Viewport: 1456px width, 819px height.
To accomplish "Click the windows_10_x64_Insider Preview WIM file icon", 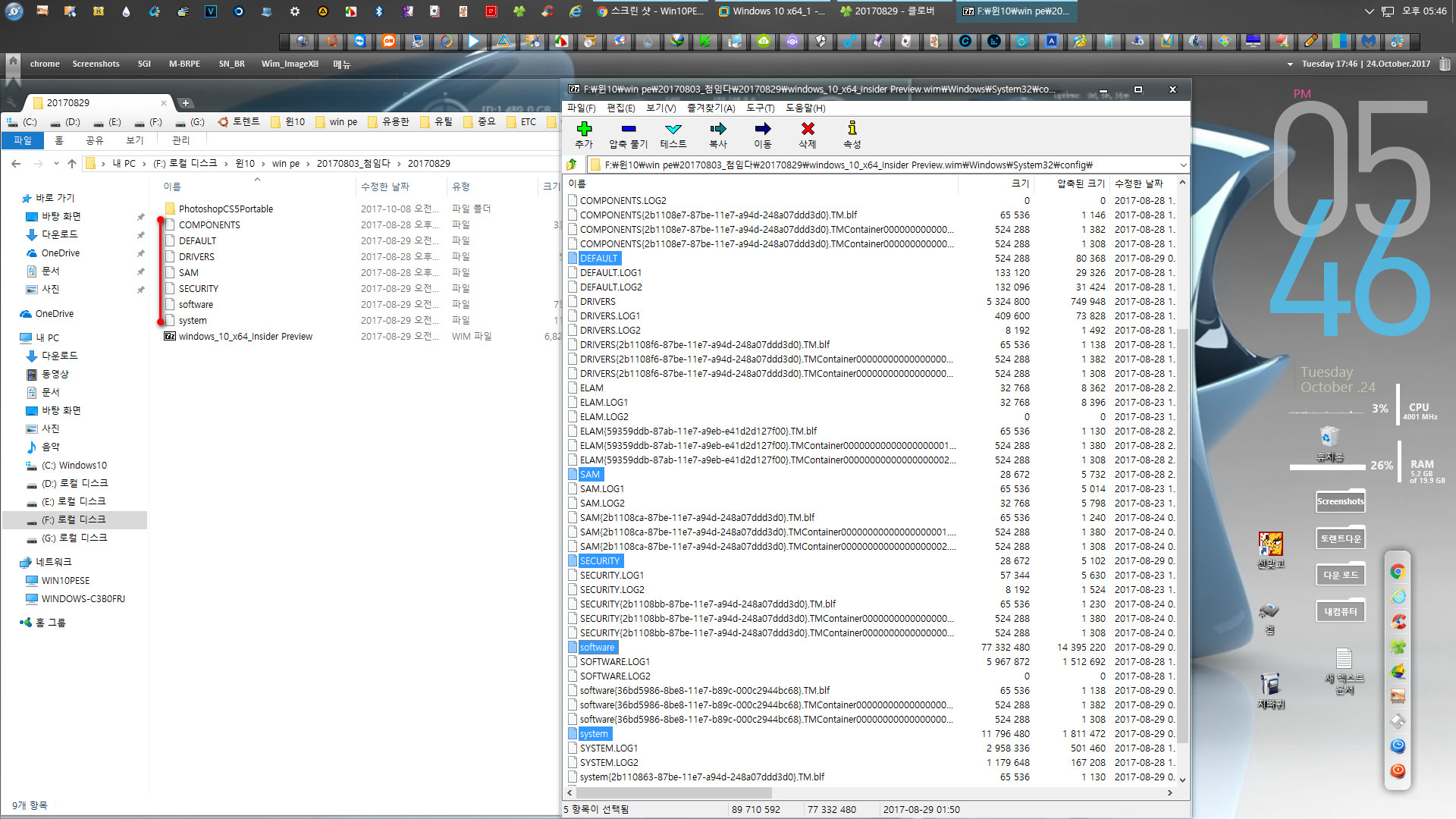I will click(x=170, y=336).
